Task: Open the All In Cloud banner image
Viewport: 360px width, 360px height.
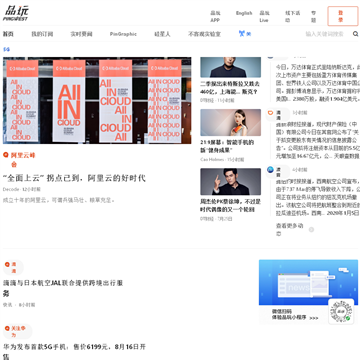Action: pyautogui.click(x=97, y=100)
